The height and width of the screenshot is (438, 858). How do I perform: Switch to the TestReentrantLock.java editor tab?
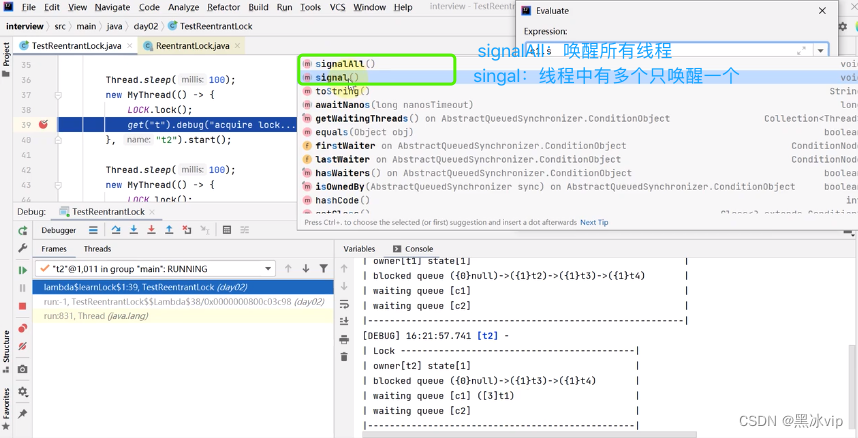tap(76, 46)
